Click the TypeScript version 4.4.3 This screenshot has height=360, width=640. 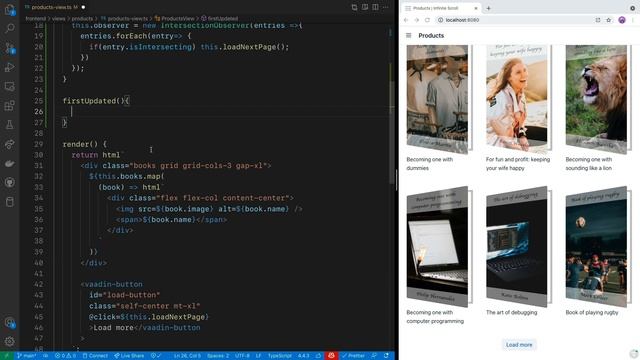point(303,356)
